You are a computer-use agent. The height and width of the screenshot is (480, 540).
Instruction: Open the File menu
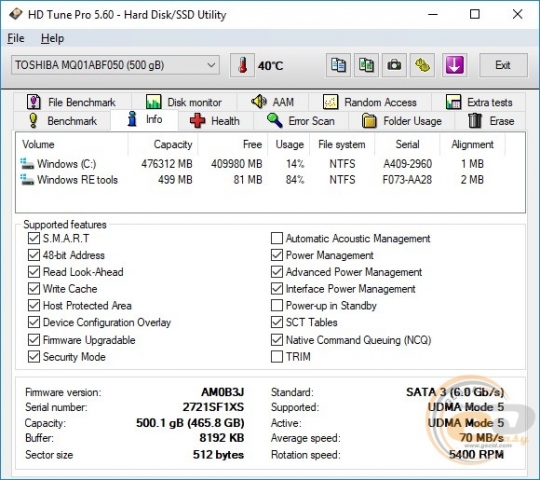16,38
